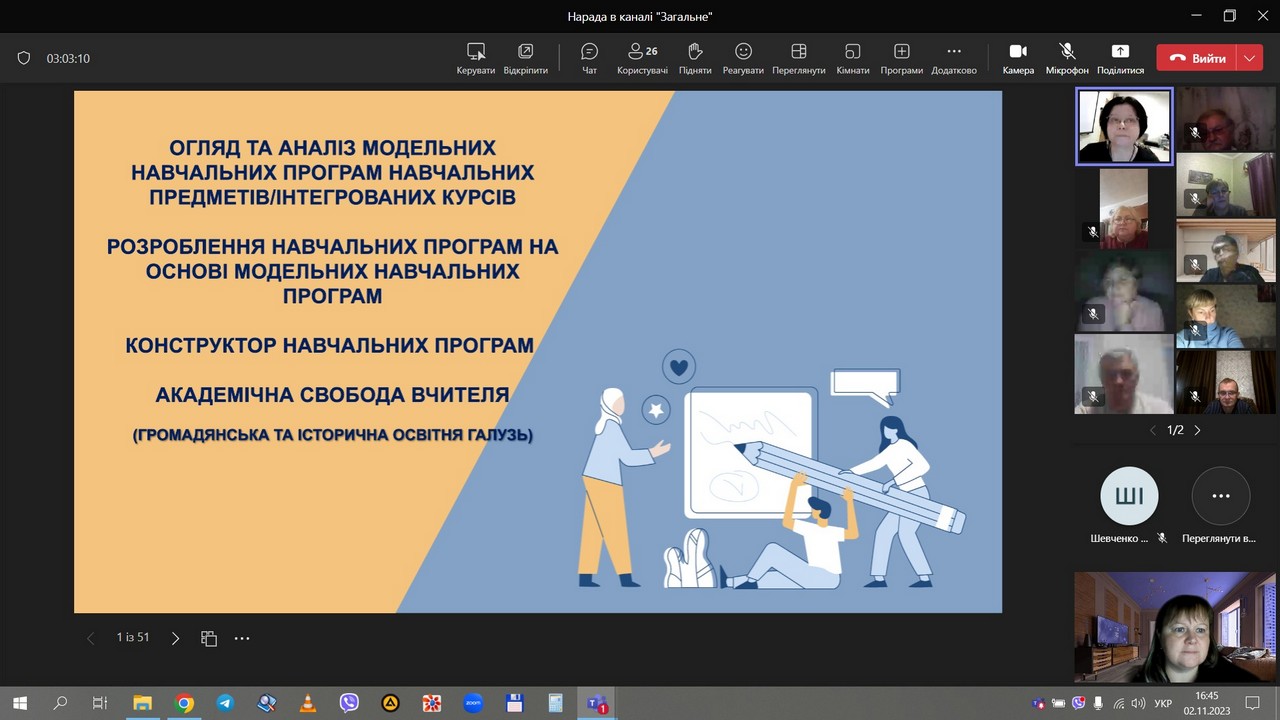Viewport: 1280px width, 720px height.
Task: Open Google Chrome from the taskbar
Action: [x=184, y=703]
